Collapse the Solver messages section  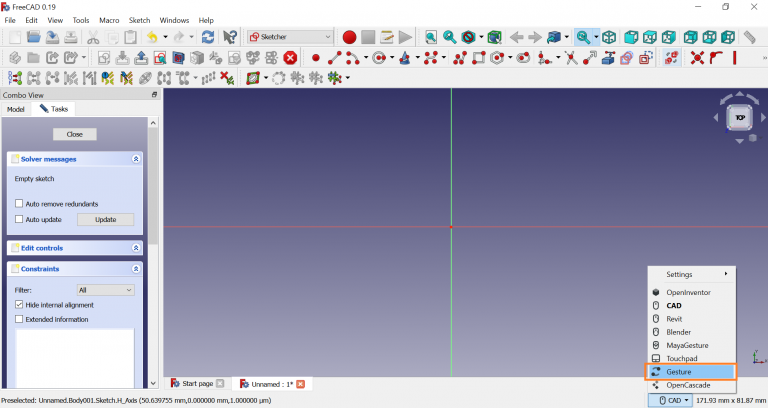pyautogui.click(x=136, y=159)
